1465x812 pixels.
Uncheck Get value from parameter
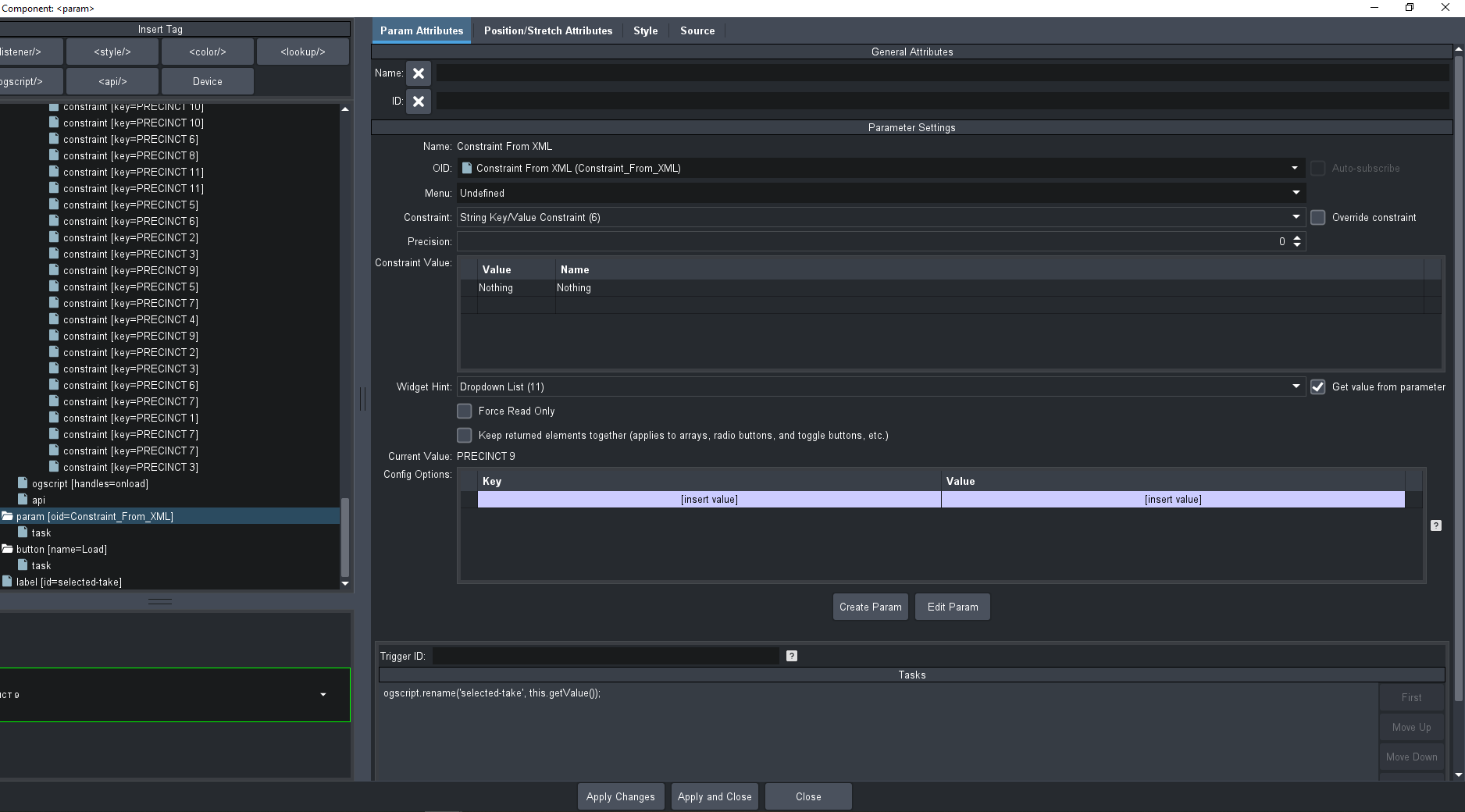coord(1318,387)
